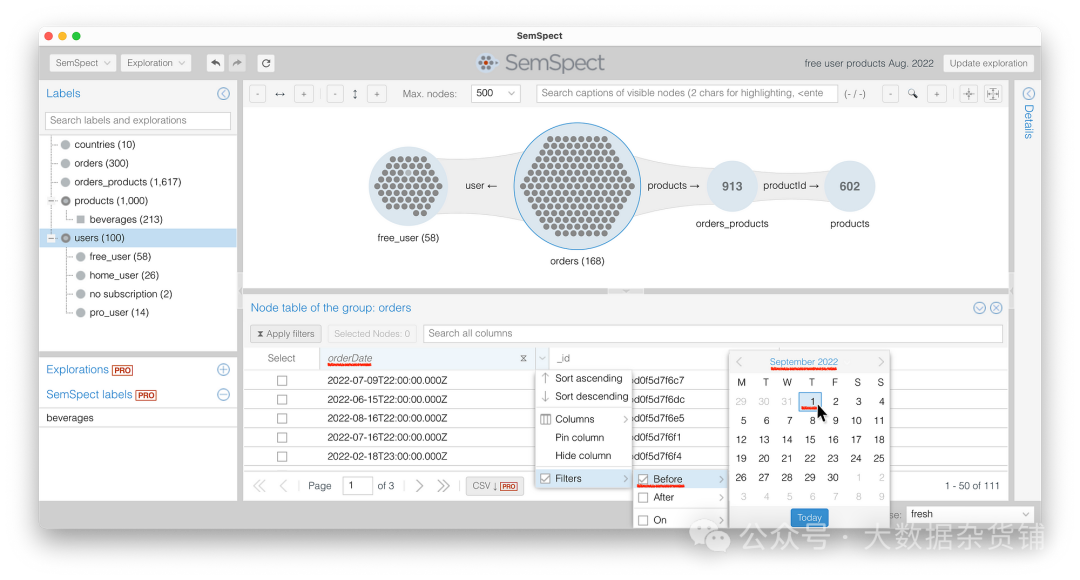Image resolution: width=1080 pixels, height=580 pixels.
Task: Click the CSV export PRO button
Action: tap(495, 486)
